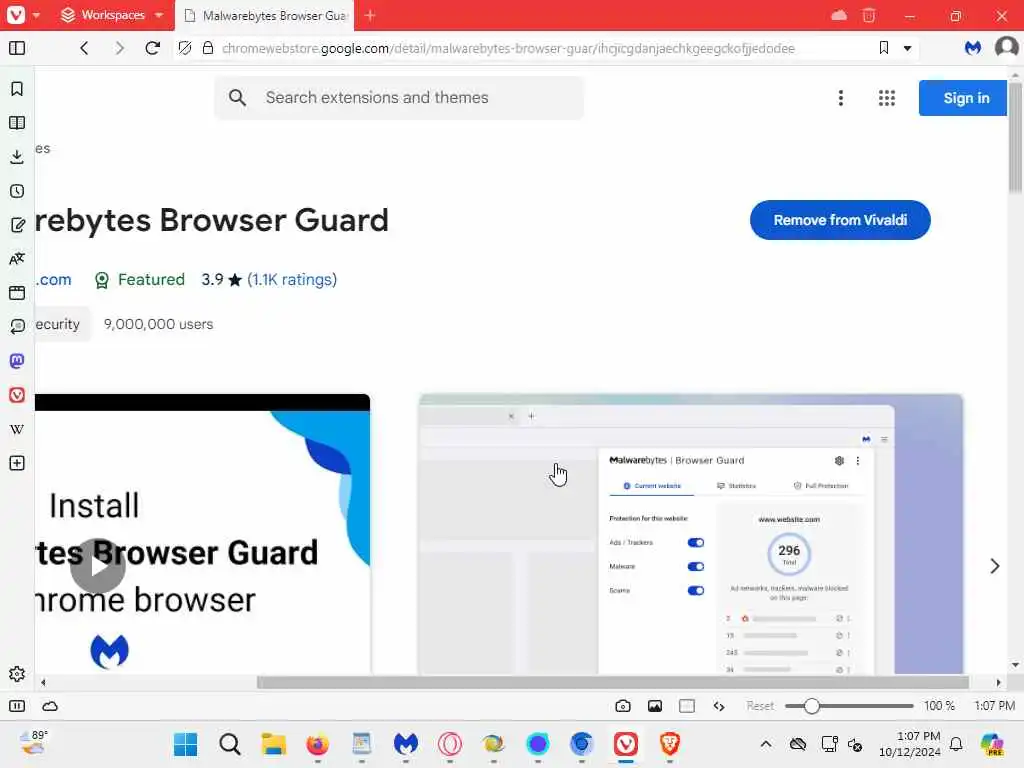Viewport: 1024px width, 768px height.
Task: Go forward to next page
Action: tap(119, 48)
